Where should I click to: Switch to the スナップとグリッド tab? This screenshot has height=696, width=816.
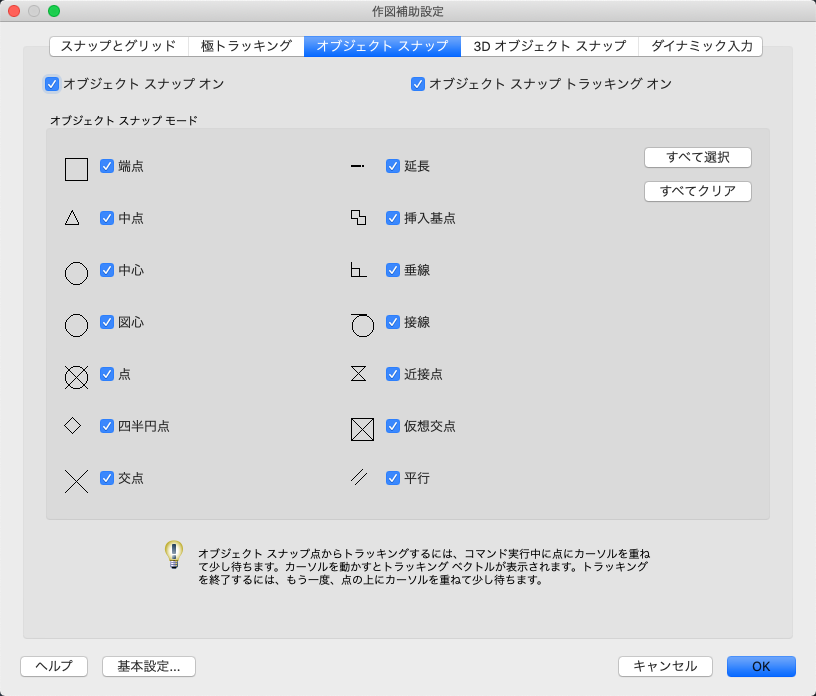(118, 46)
